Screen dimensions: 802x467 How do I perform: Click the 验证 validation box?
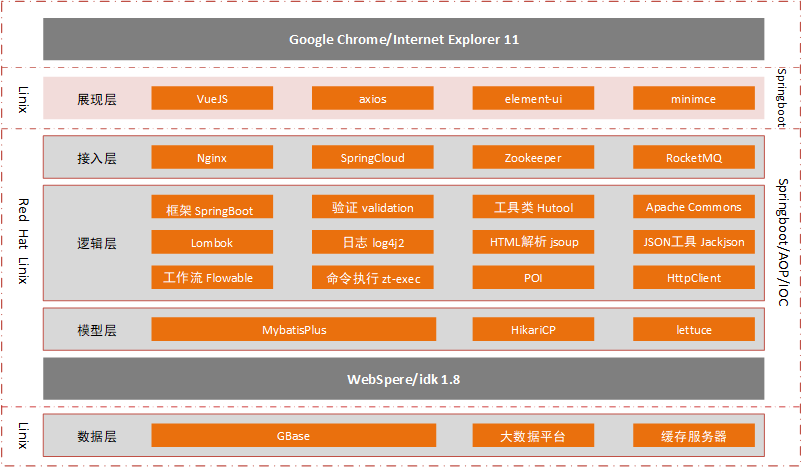pos(372,207)
